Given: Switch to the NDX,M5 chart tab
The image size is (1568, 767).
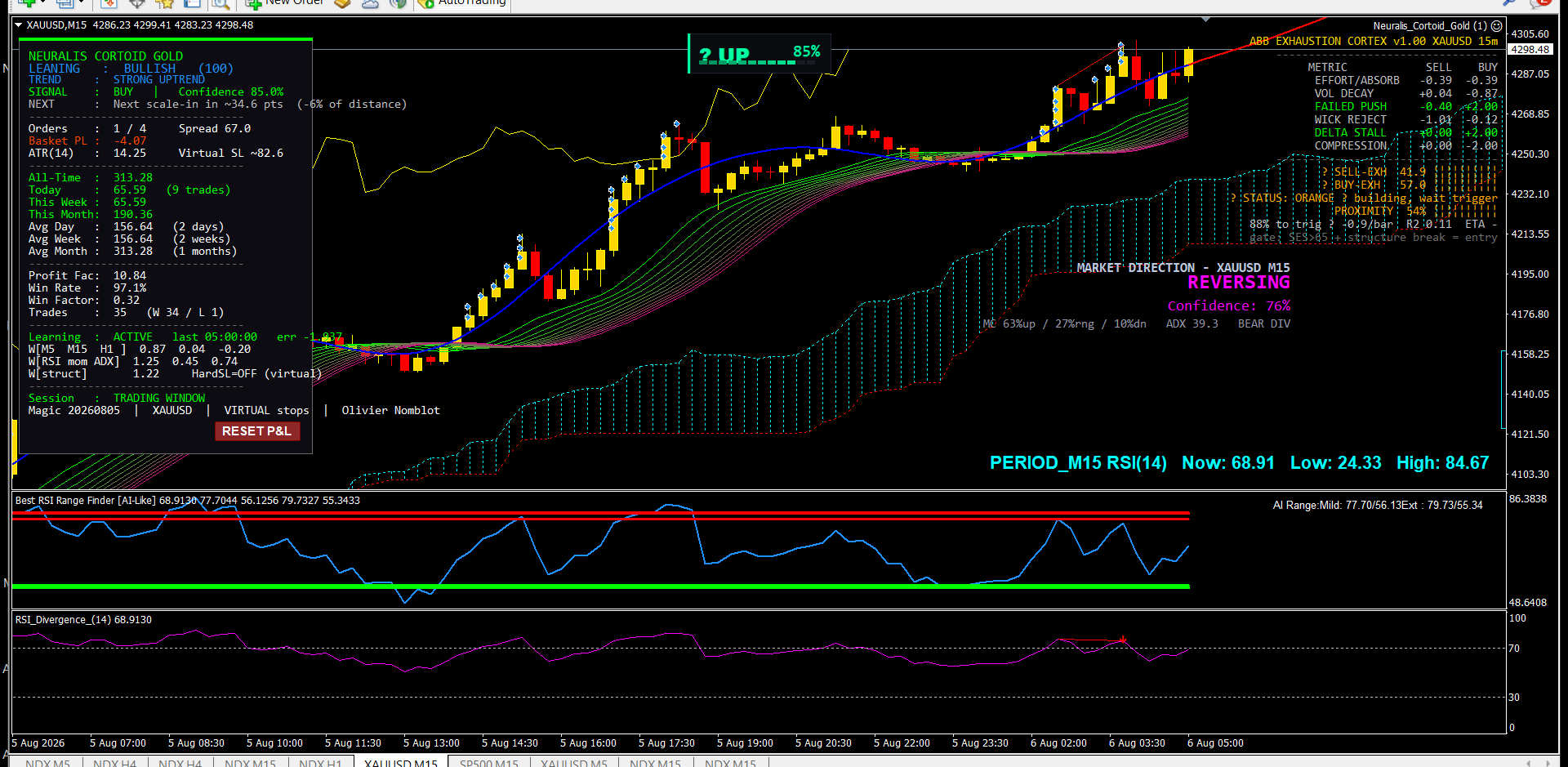Looking at the screenshot, I should 47,763.
